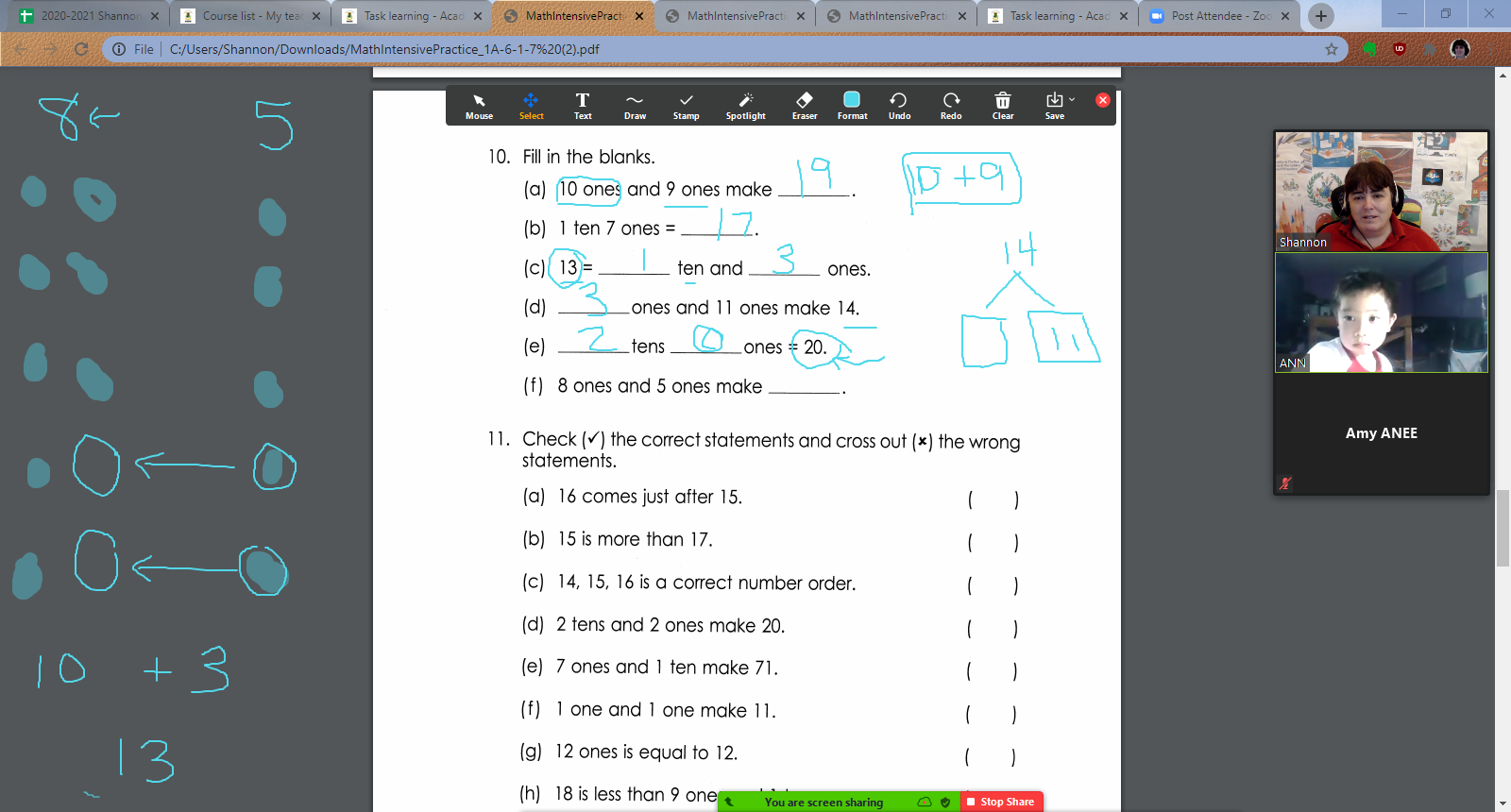Viewport: 1511px width, 812px height.
Task: Click '2 tens and 2 ones make 20'
Action: [671, 625]
